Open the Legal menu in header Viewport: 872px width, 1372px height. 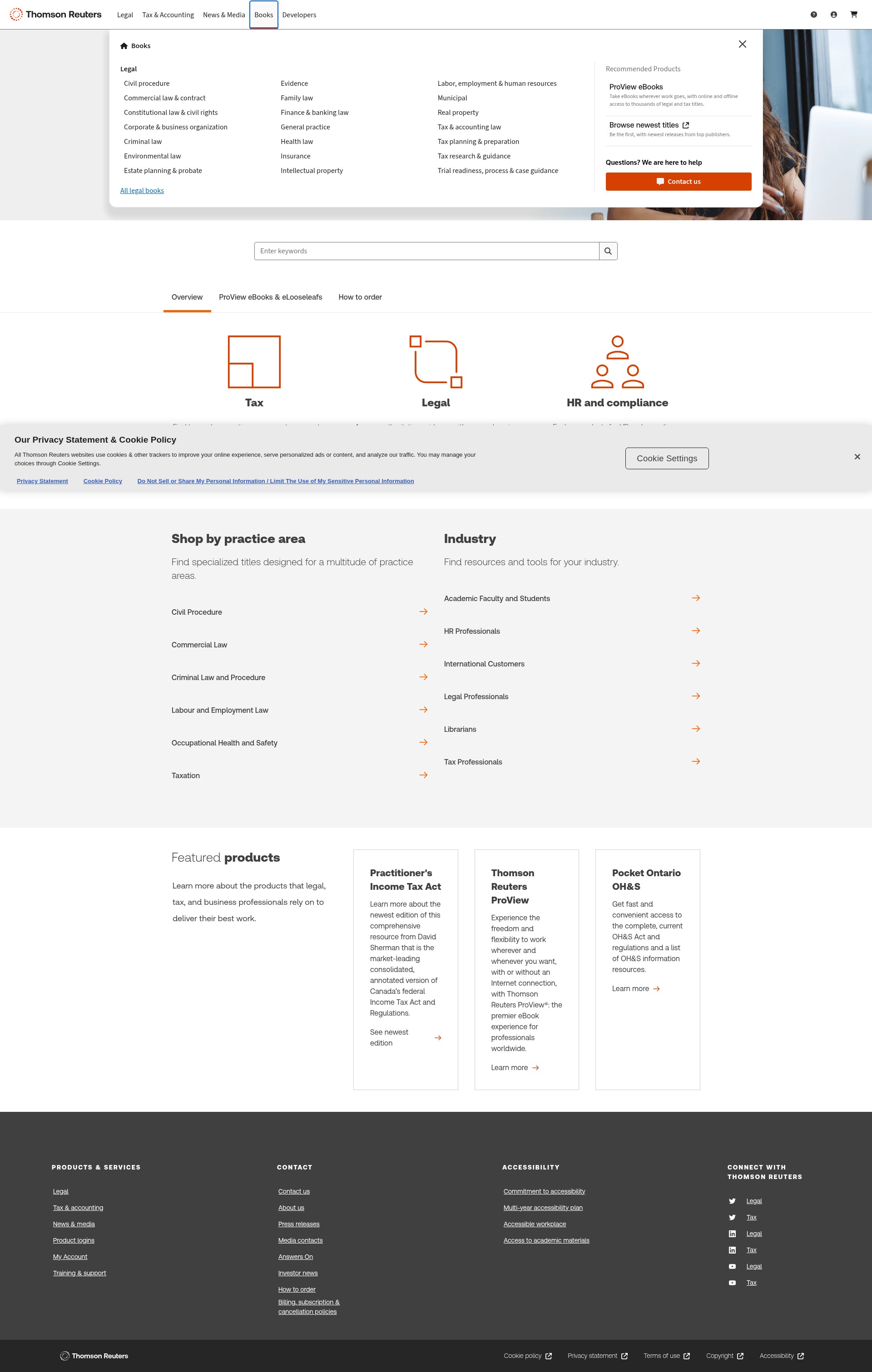[x=125, y=15]
